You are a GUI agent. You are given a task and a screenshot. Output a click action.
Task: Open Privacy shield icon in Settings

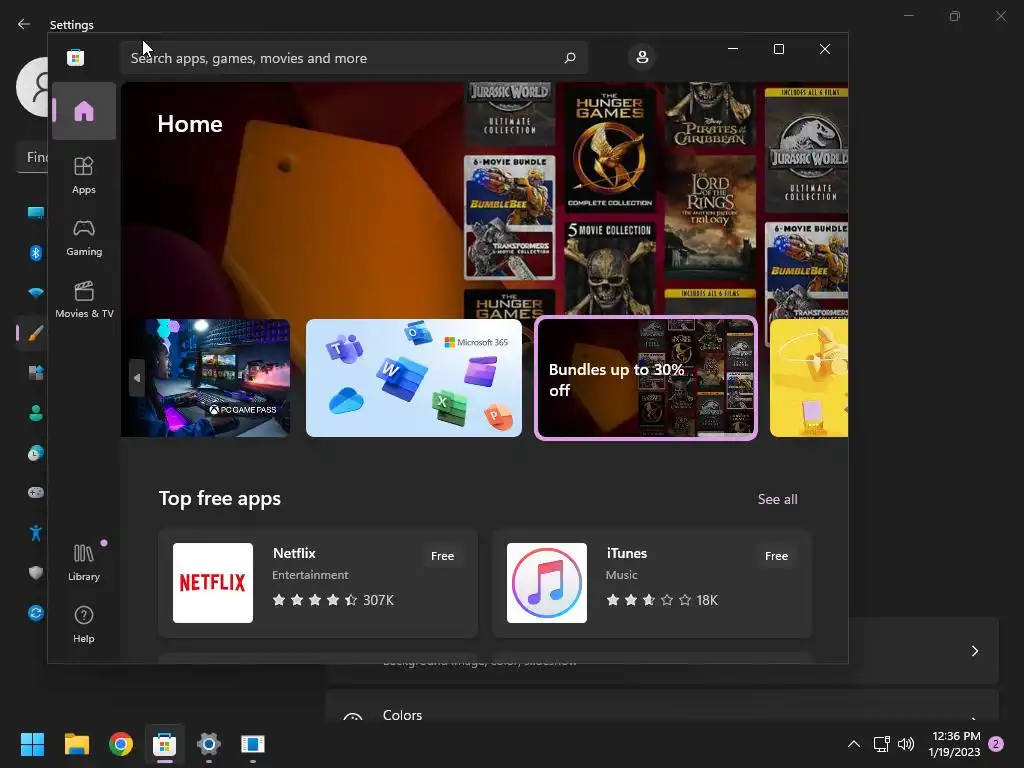tap(36, 573)
